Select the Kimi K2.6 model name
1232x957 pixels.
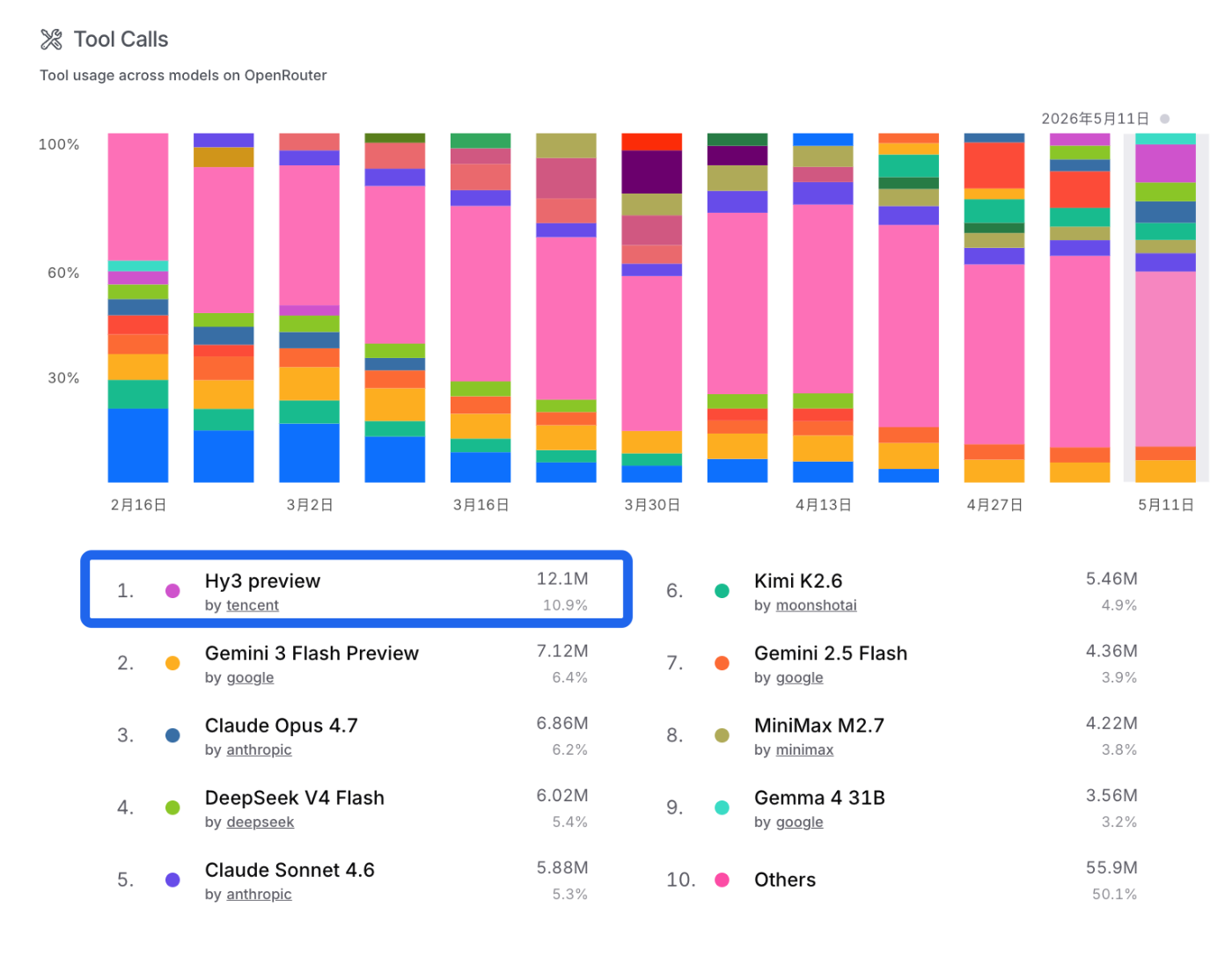click(798, 581)
